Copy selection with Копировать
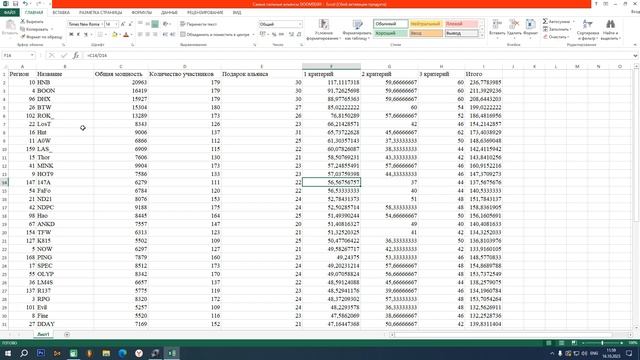Screen dimensions: 640x360 [34, 29]
